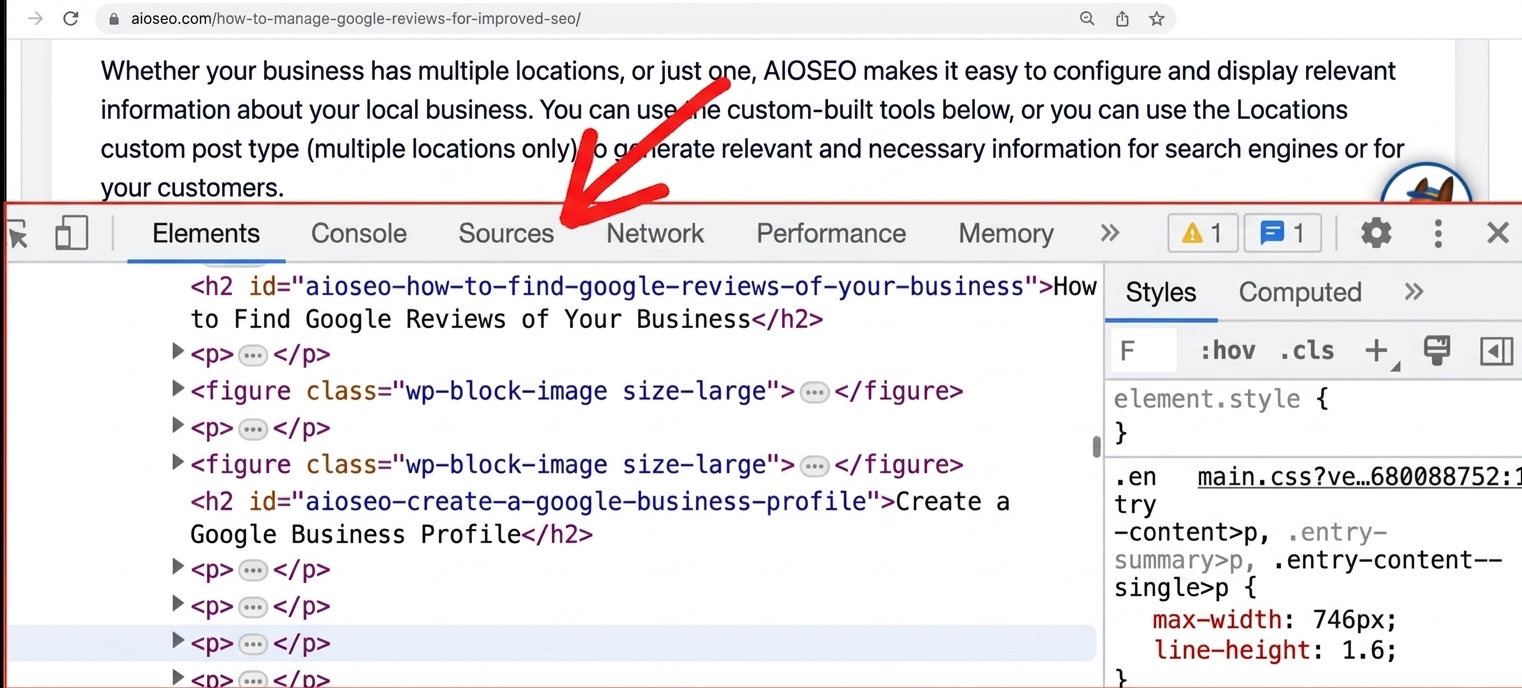Expand the first wp-block-image figure element
Viewport: 1522px width, 688px height.
coord(177,390)
